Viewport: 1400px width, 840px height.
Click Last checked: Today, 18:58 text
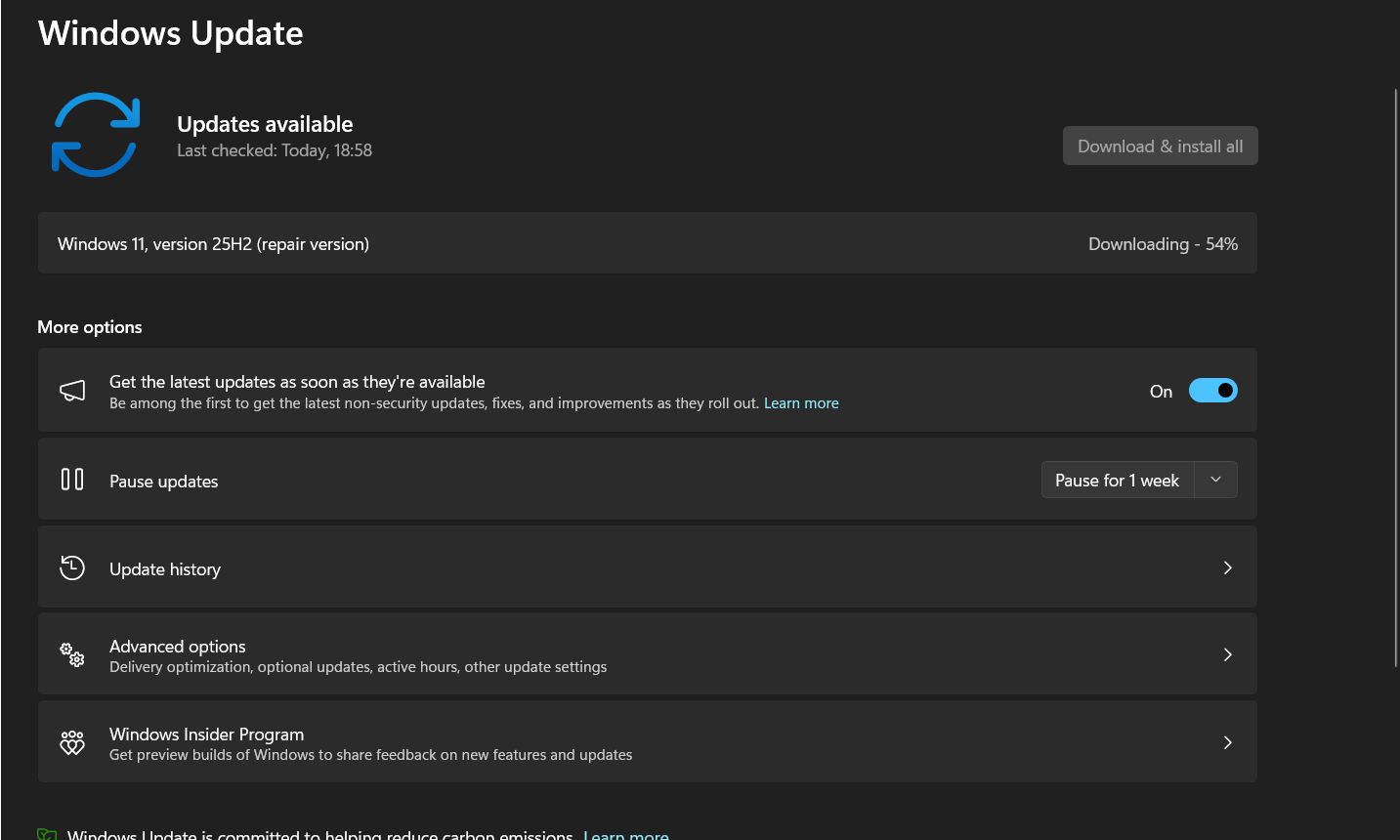[x=275, y=150]
